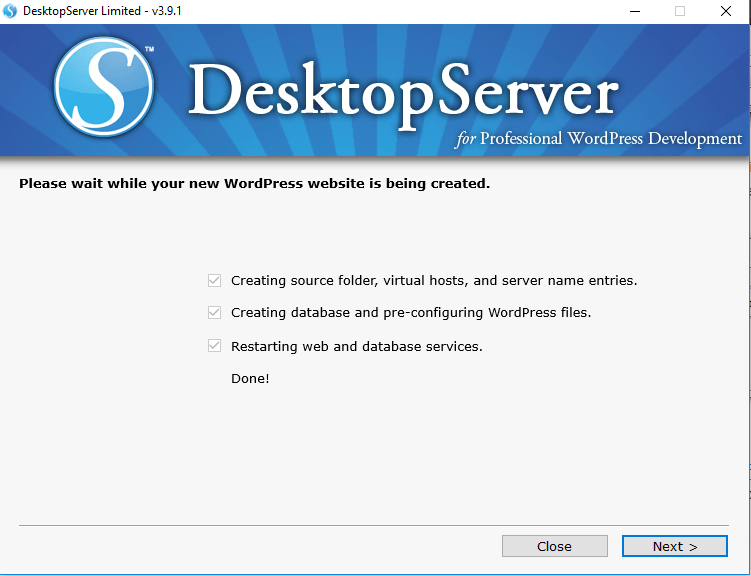Viewport: 751px width, 576px height.
Task: Click the 'Creating database and pre-configuring WordPress' label
Action: (x=410, y=313)
